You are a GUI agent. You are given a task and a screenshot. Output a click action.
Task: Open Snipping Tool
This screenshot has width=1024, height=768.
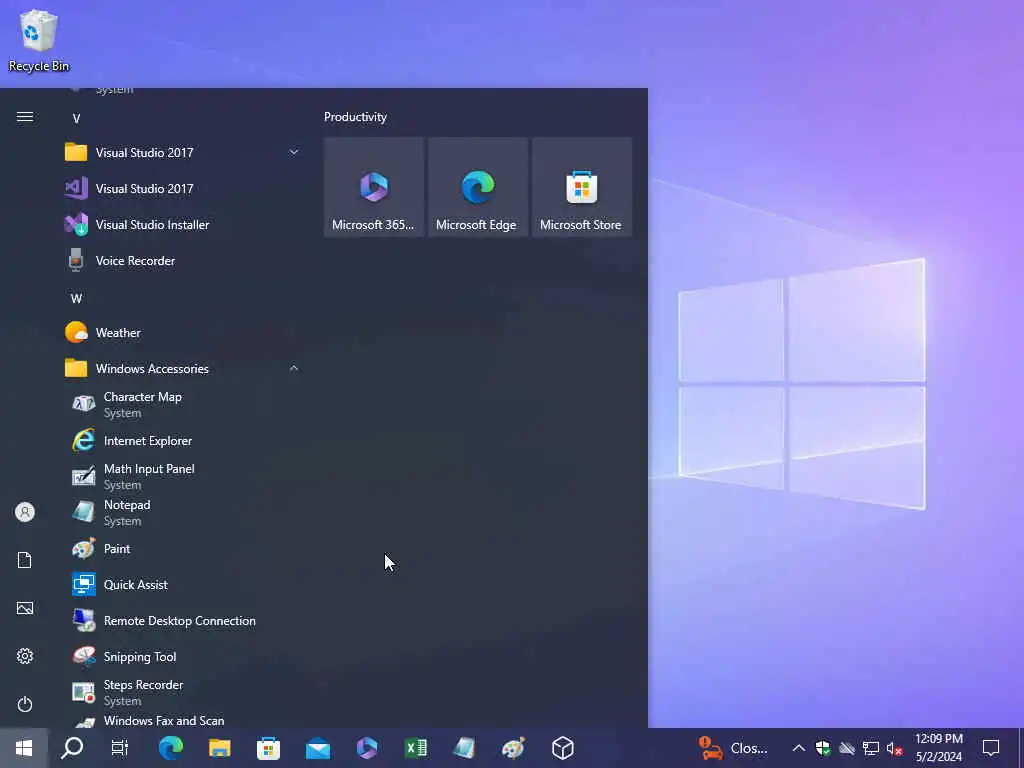pyautogui.click(x=183, y=656)
